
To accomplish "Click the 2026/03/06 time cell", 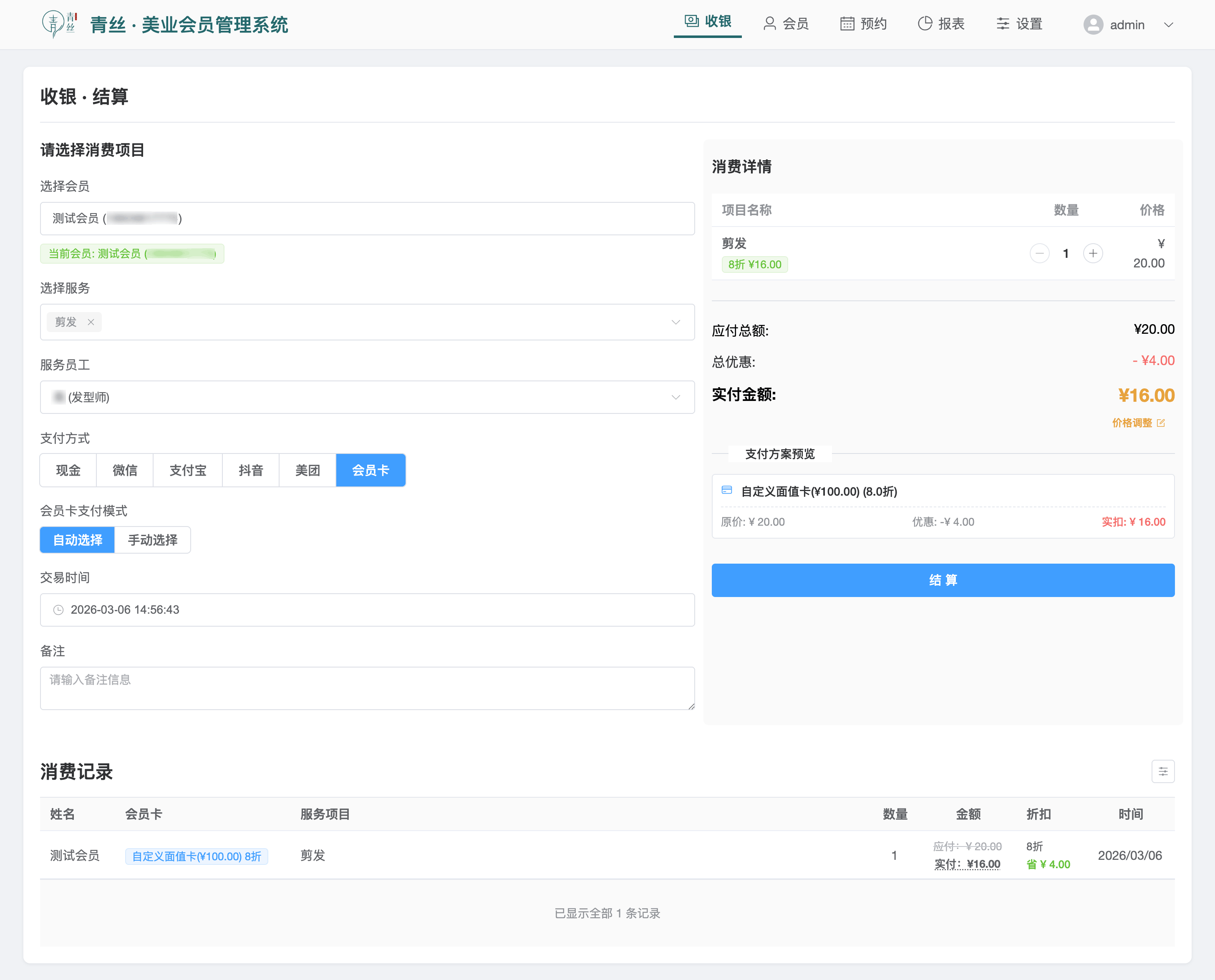I will 1130,856.
